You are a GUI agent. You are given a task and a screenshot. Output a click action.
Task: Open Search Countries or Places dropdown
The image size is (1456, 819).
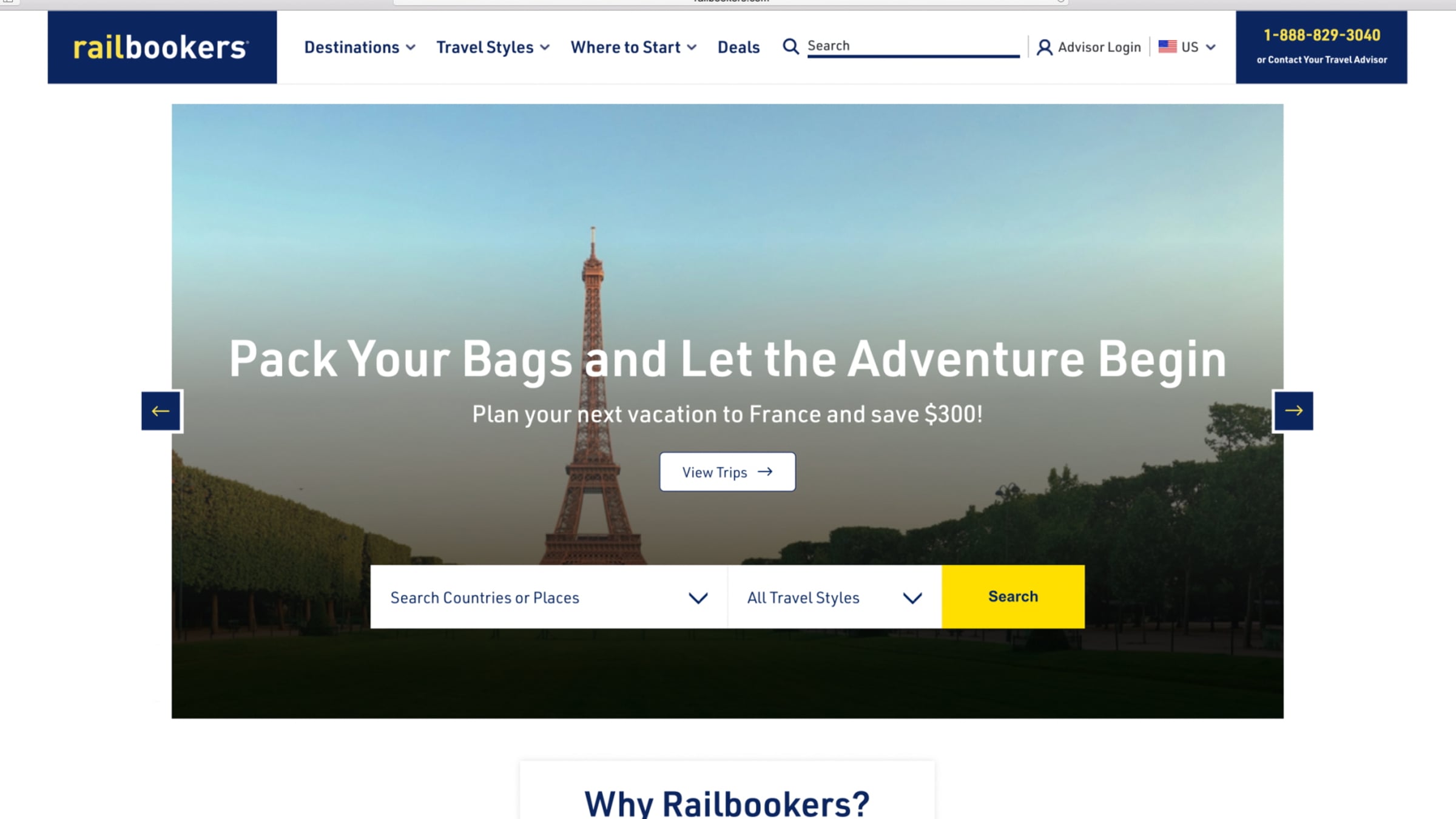548,597
